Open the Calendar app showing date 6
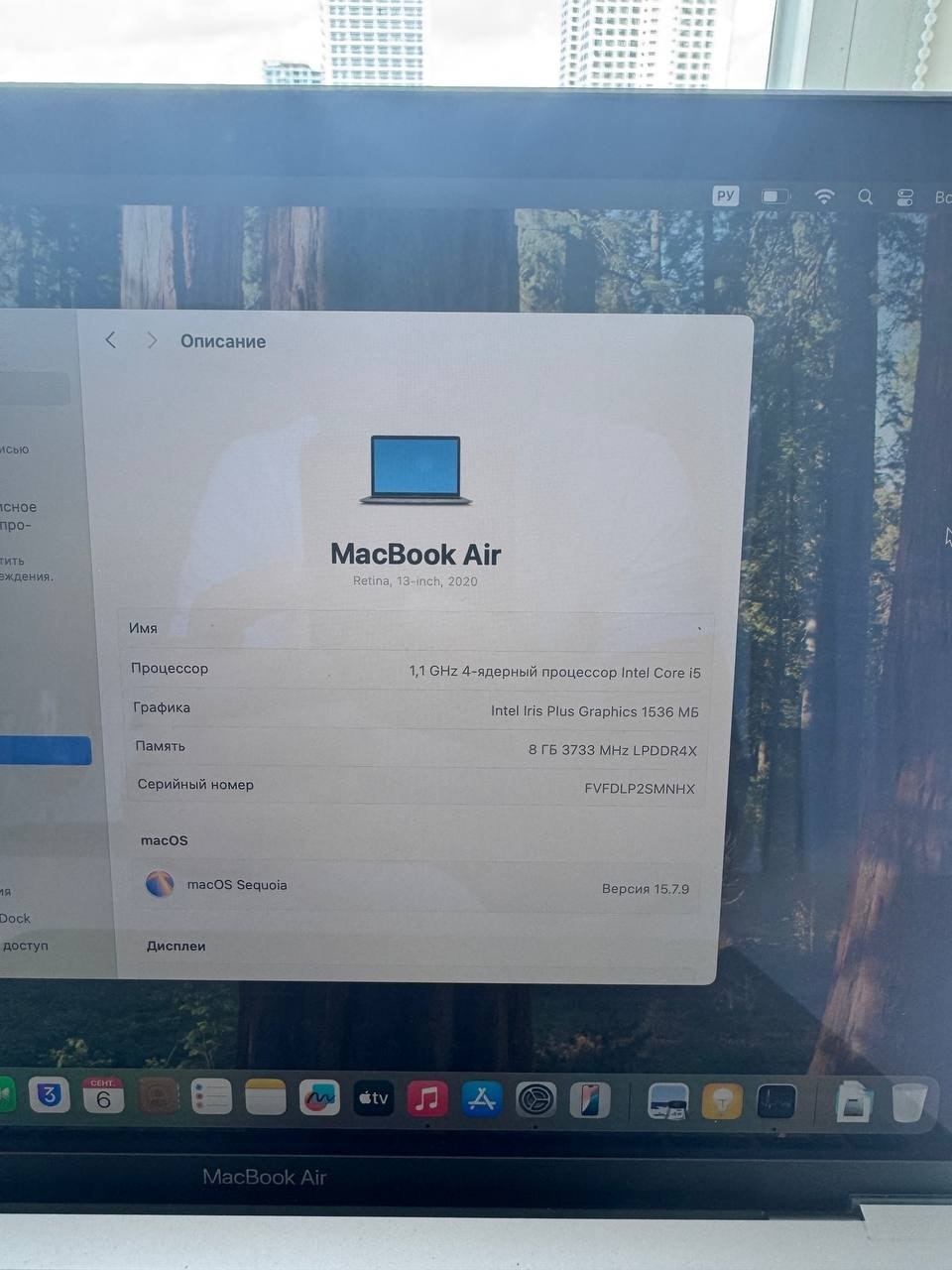 point(103,1096)
